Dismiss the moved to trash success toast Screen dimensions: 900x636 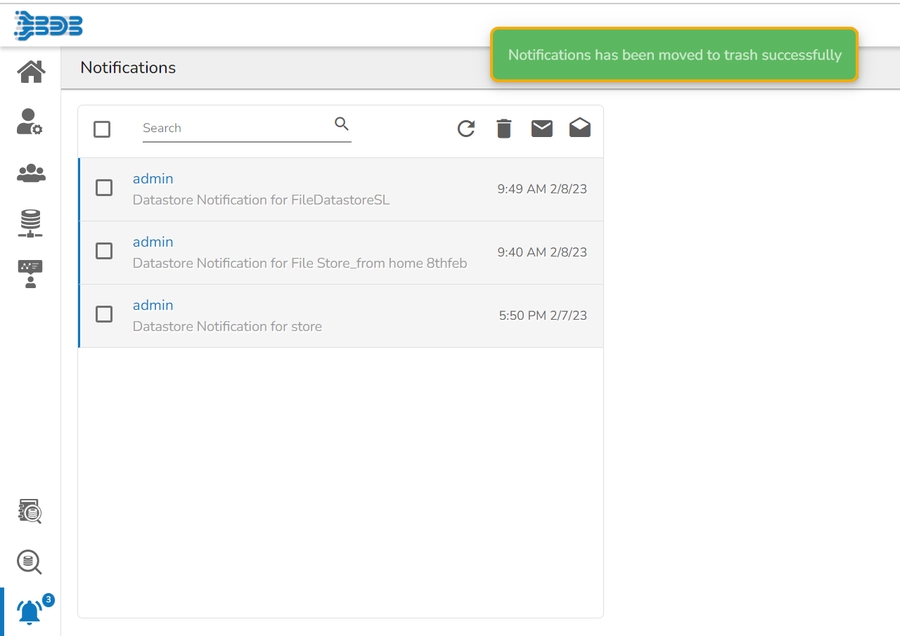tap(674, 55)
